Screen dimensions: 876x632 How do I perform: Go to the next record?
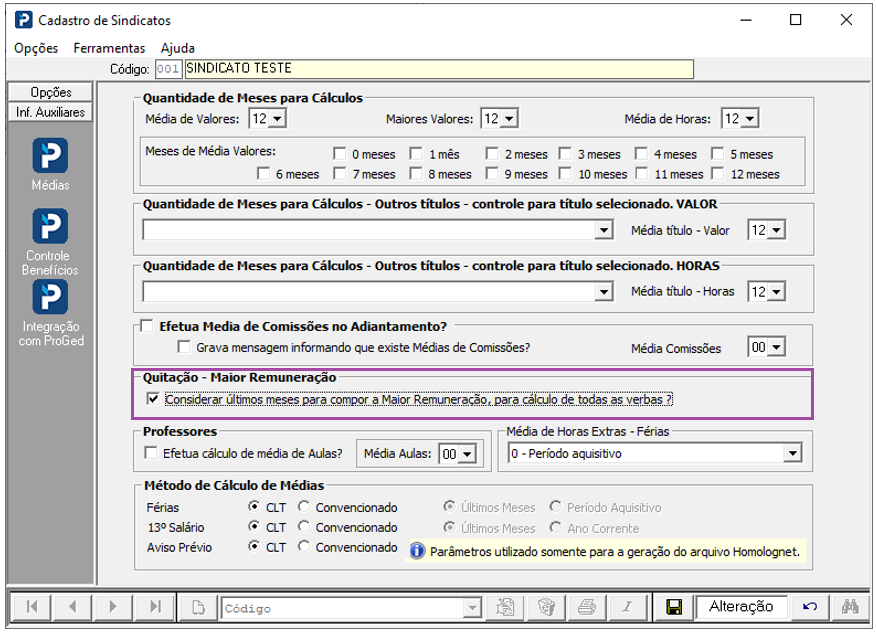(113, 607)
